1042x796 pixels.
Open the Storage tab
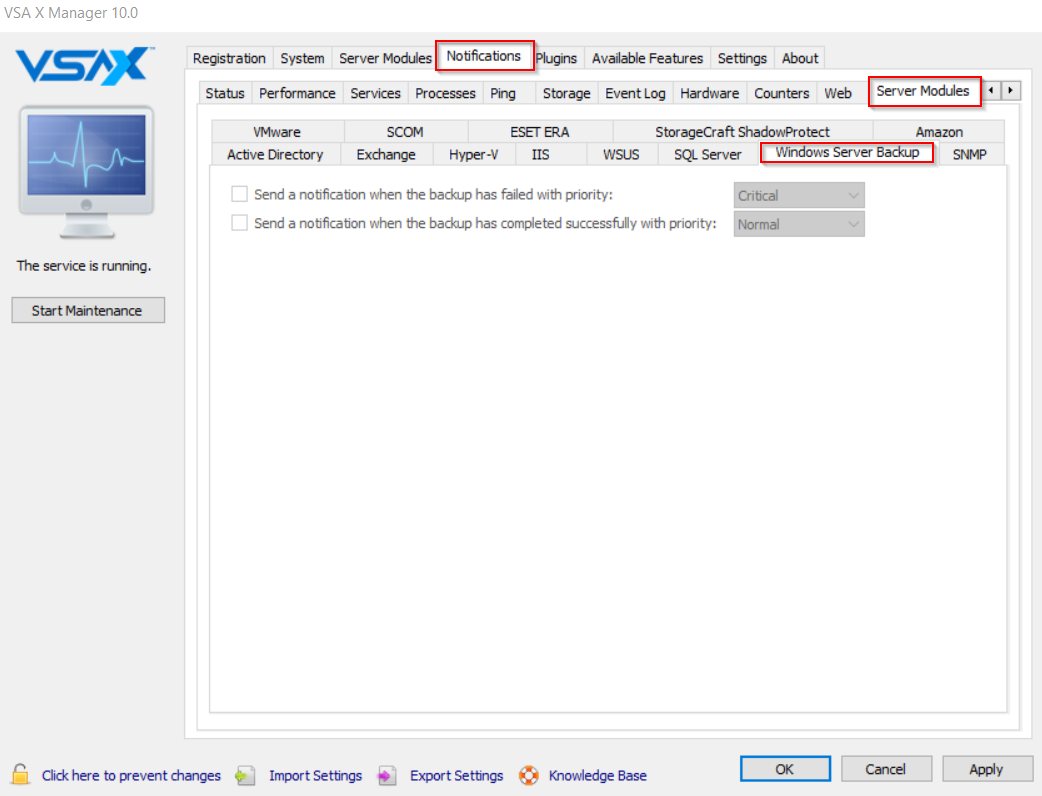point(567,94)
